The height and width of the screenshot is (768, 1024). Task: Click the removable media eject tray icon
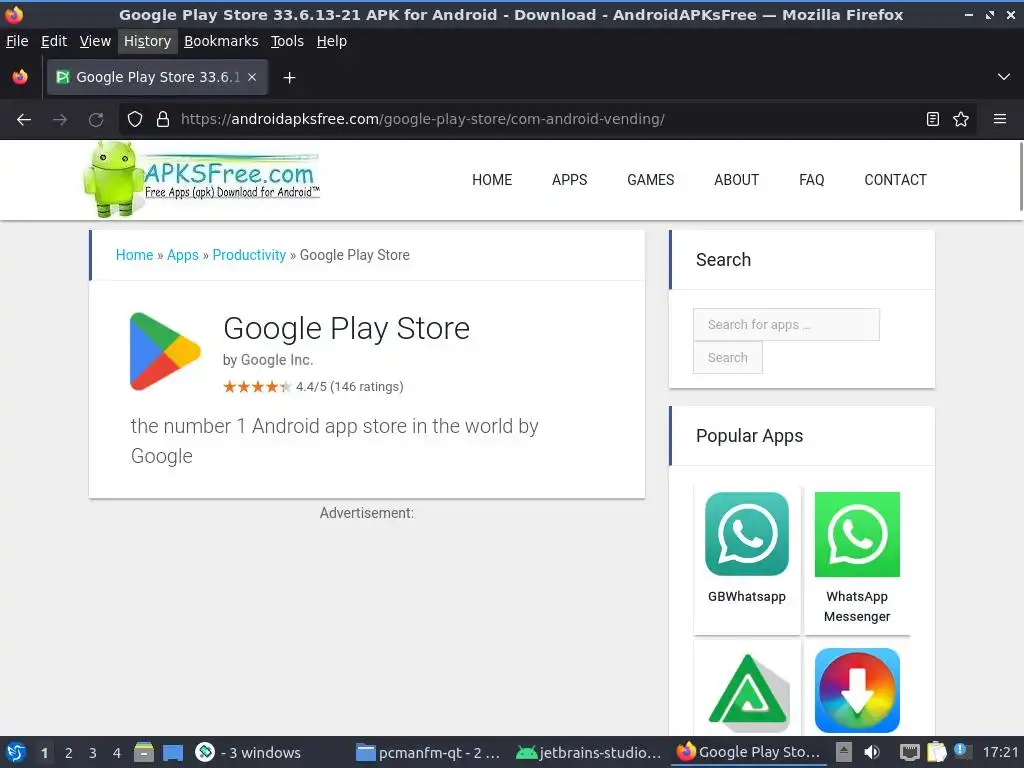[844, 752]
